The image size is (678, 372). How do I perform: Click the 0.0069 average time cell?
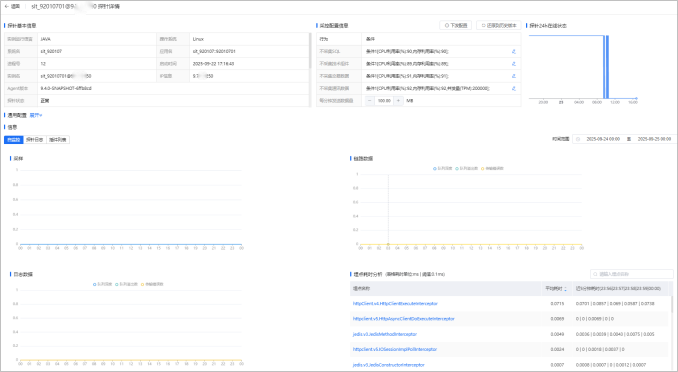click(x=557, y=319)
